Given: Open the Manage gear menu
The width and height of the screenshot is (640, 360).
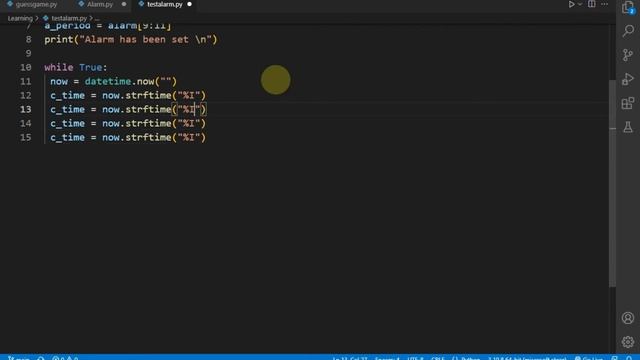Looking at the screenshot, I should coord(628,342).
